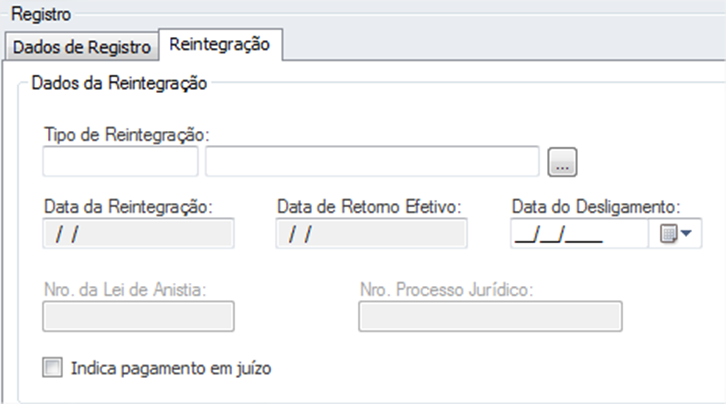Open the calendar icon for Data do Desligamento

click(x=669, y=234)
